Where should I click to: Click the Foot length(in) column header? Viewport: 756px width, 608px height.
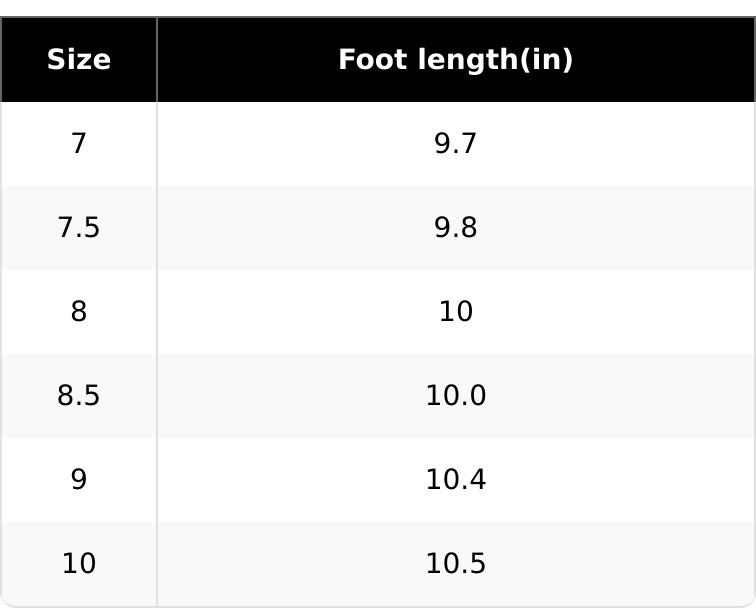[x=455, y=60]
